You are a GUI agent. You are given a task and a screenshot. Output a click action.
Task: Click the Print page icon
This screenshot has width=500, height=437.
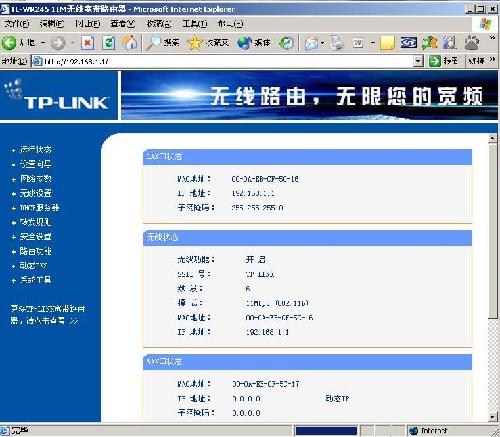(337, 43)
